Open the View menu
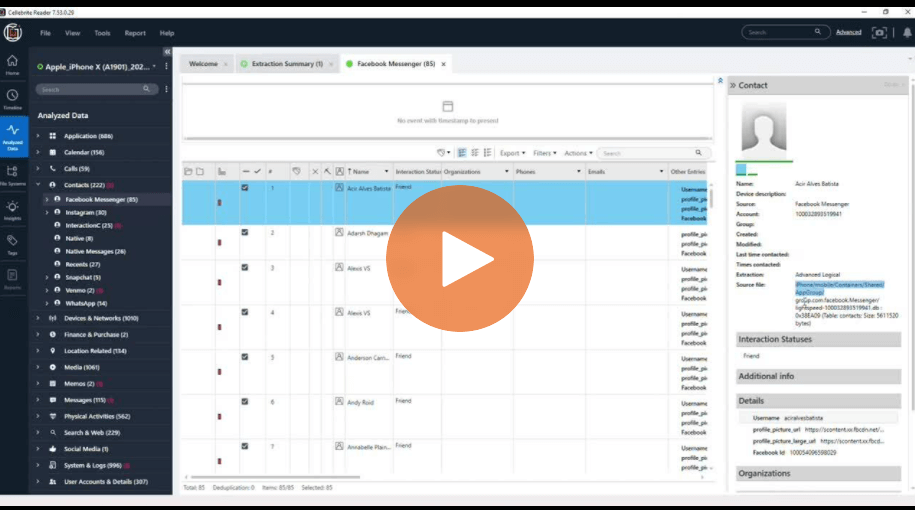Image resolution: width=915 pixels, height=510 pixels. [72, 33]
